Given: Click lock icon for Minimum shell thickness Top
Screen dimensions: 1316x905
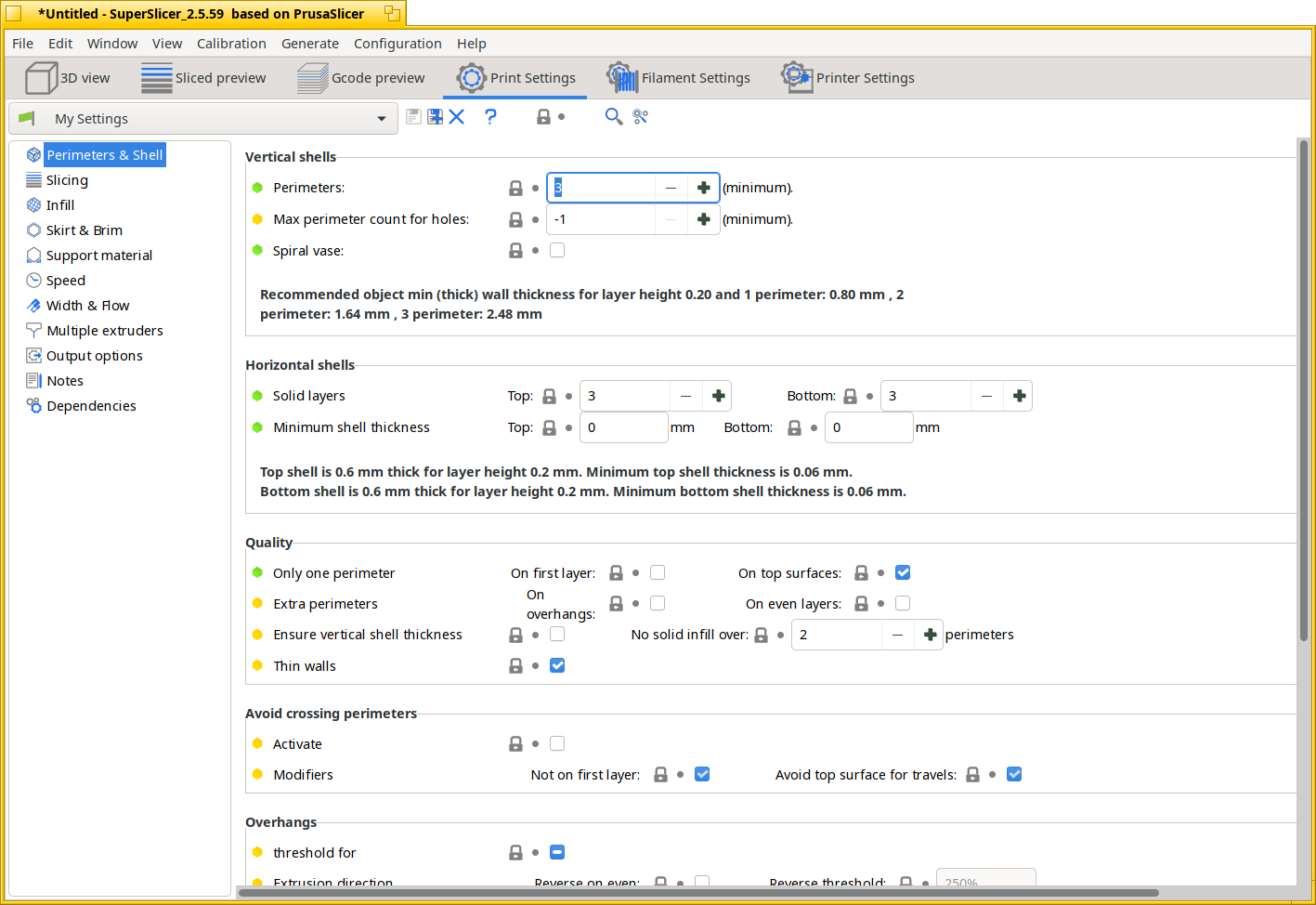Looking at the screenshot, I should click(549, 427).
